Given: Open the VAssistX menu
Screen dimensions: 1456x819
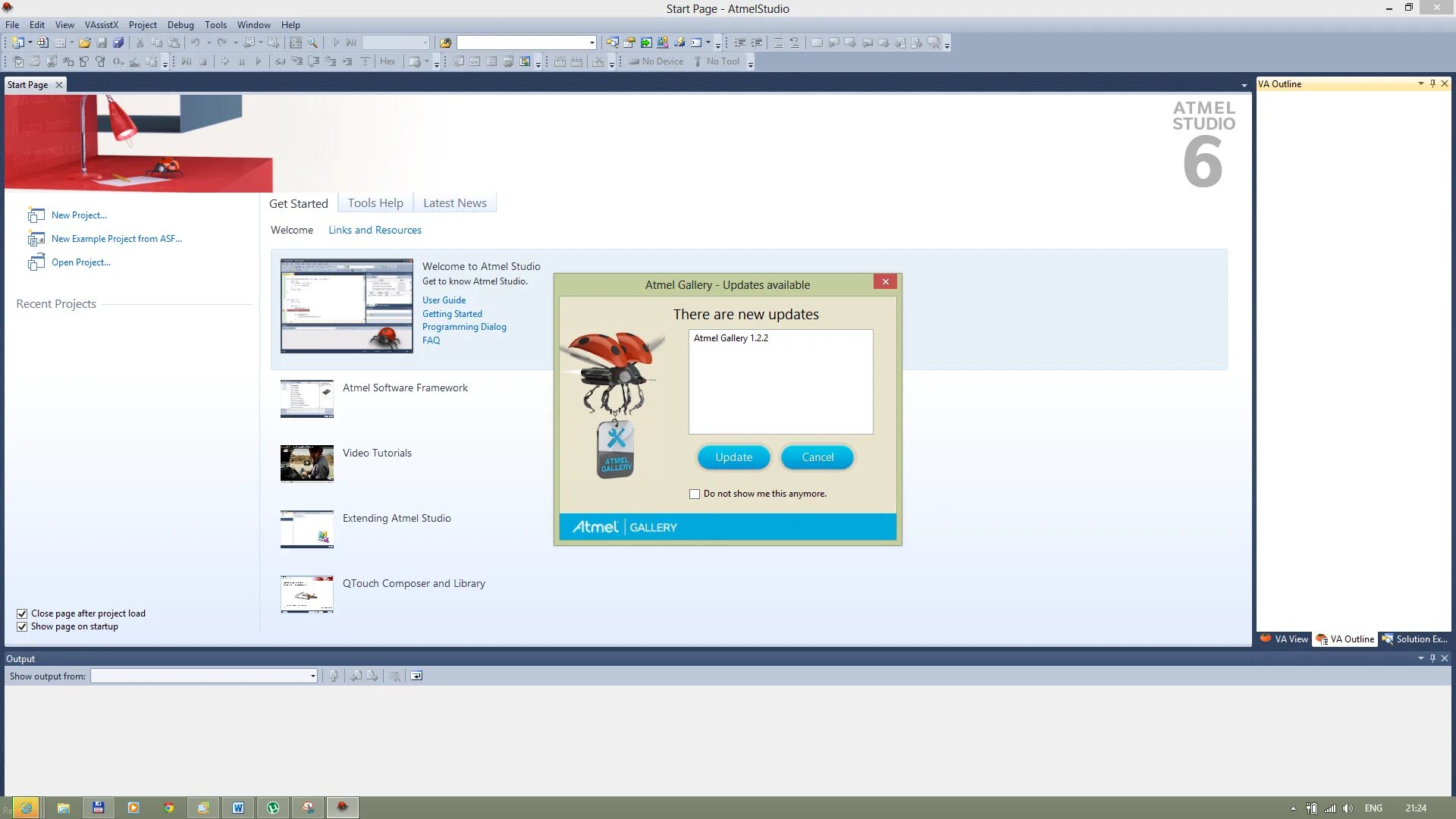Looking at the screenshot, I should point(101,25).
